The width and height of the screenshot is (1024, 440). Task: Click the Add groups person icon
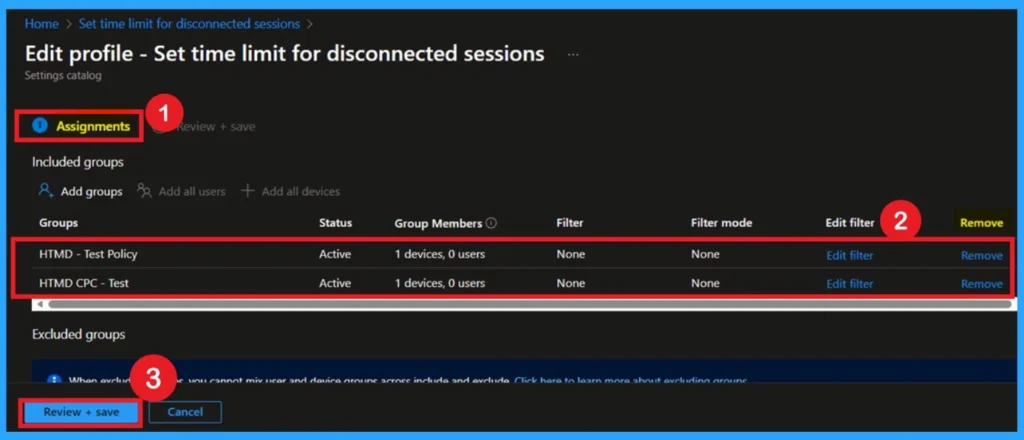pos(46,191)
